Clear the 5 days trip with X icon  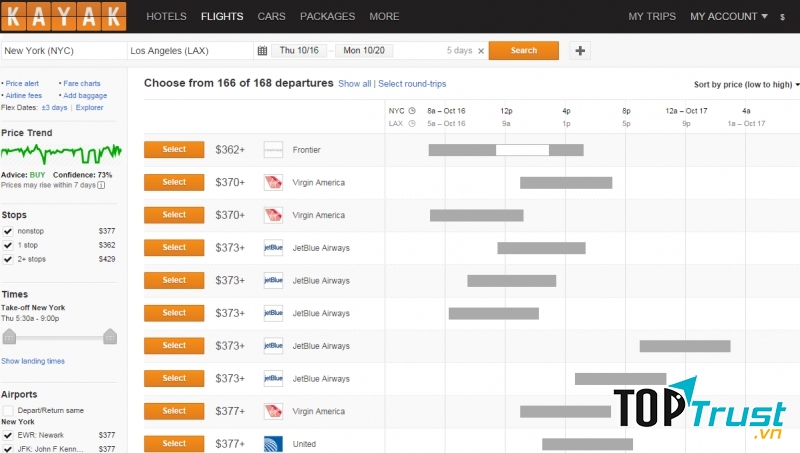(x=481, y=51)
